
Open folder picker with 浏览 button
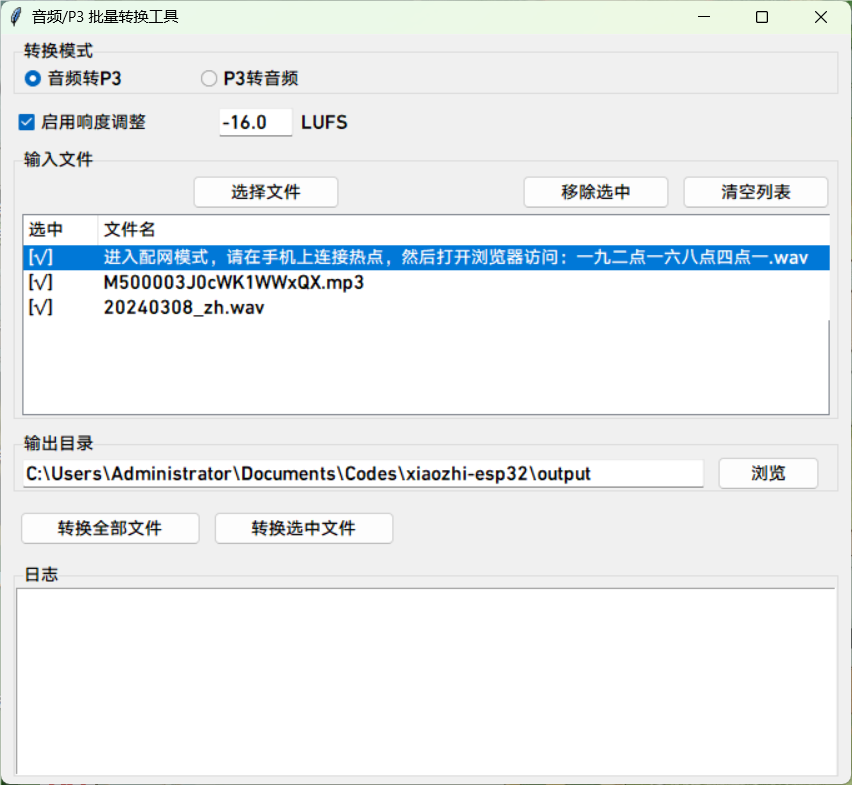(768, 474)
